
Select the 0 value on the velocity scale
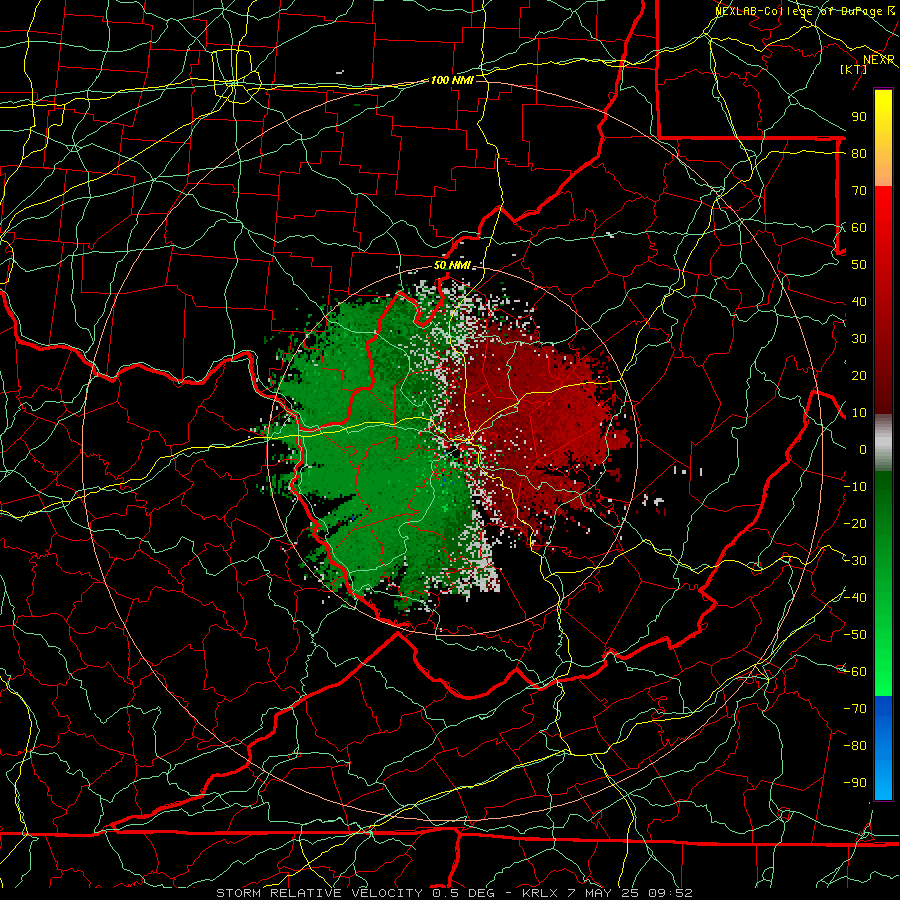coord(863,449)
